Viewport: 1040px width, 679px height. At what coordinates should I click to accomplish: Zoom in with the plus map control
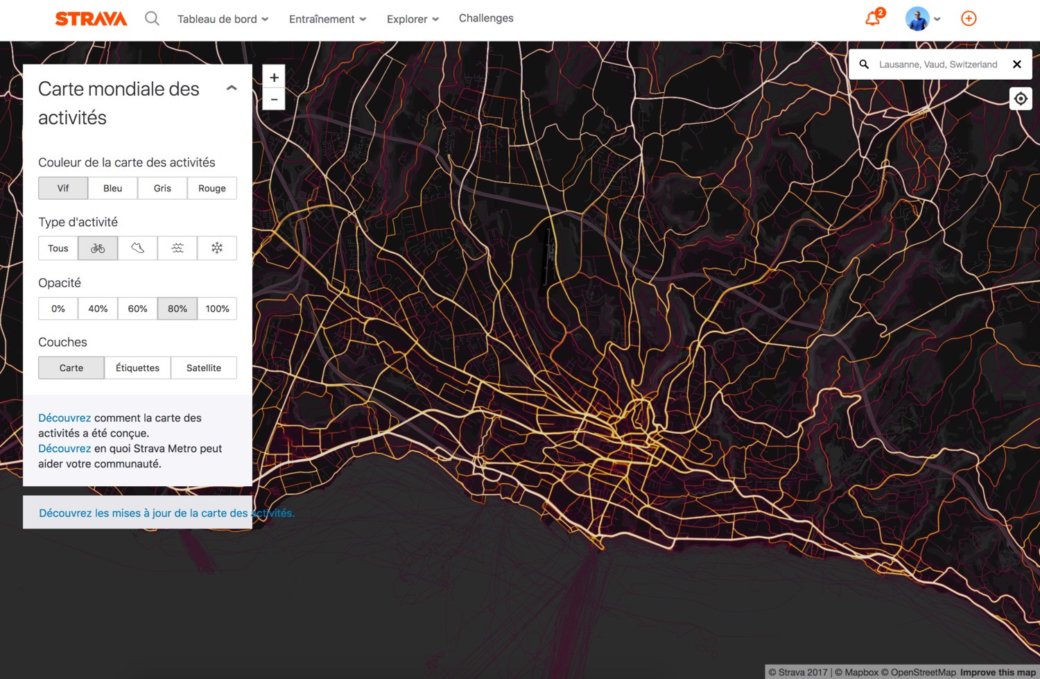click(x=274, y=76)
